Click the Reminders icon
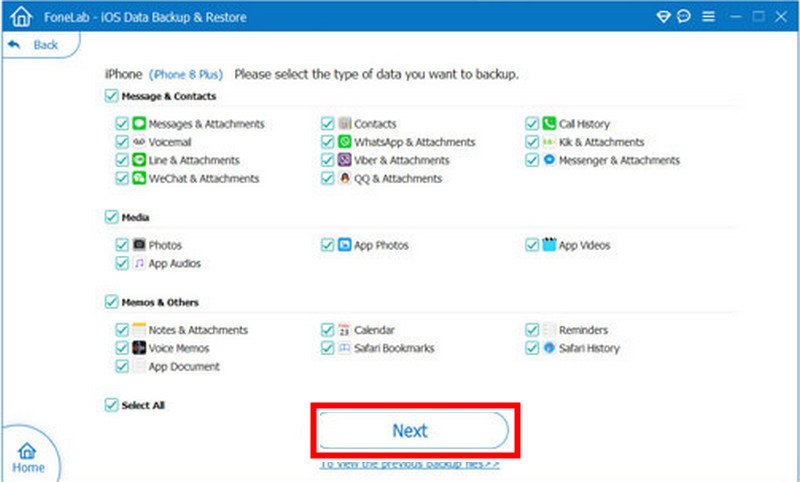This screenshot has width=800, height=482. [x=549, y=329]
